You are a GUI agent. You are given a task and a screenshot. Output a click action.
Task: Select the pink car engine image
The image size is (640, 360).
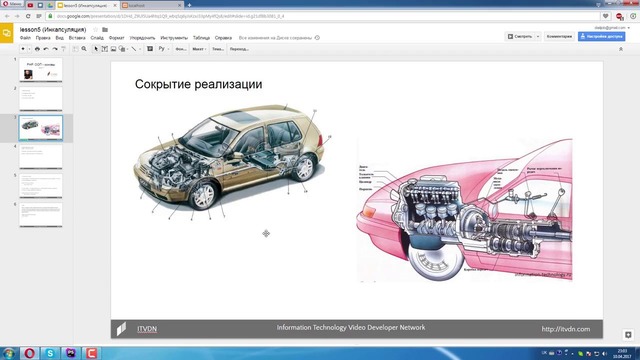tap(465, 210)
